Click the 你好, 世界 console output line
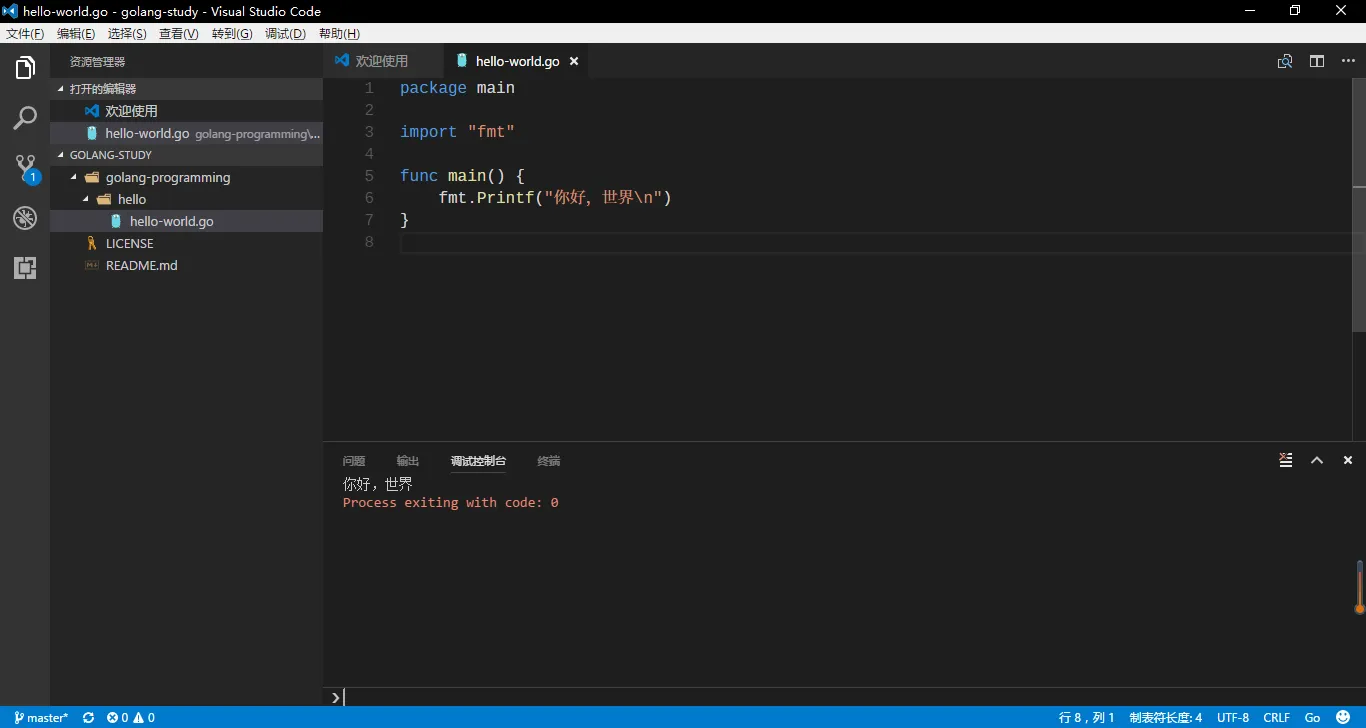The height and width of the screenshot is (728, 1366). [x=378, y=484]
